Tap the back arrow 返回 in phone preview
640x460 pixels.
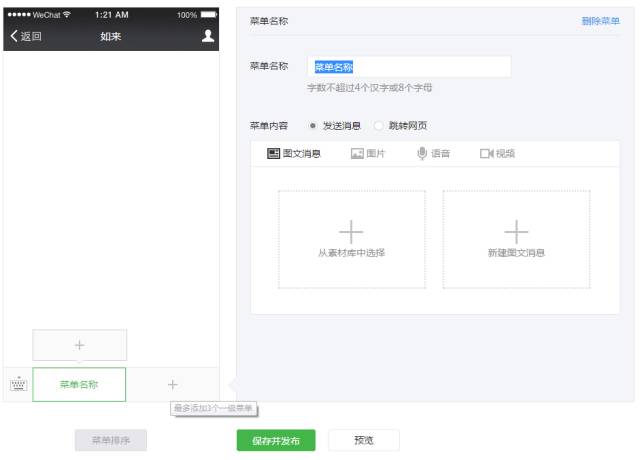pos(25,36)
